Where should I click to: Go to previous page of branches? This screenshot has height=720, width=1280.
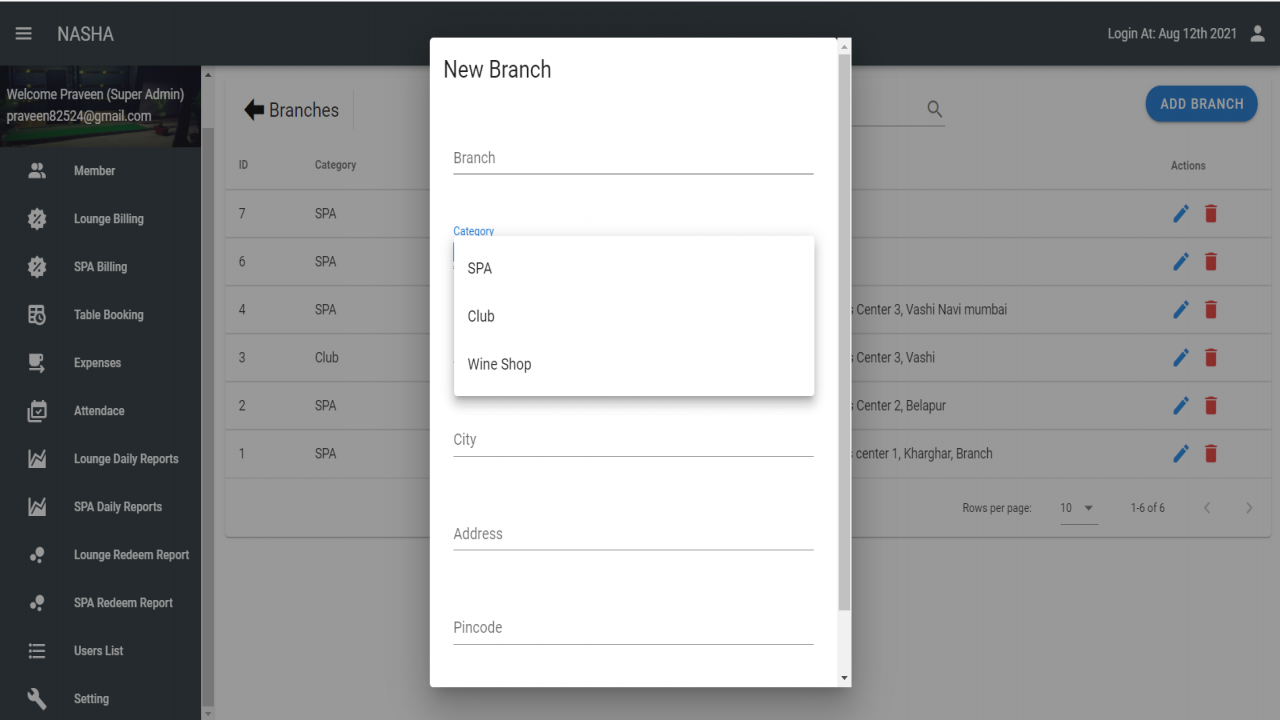pos(1207,508)
